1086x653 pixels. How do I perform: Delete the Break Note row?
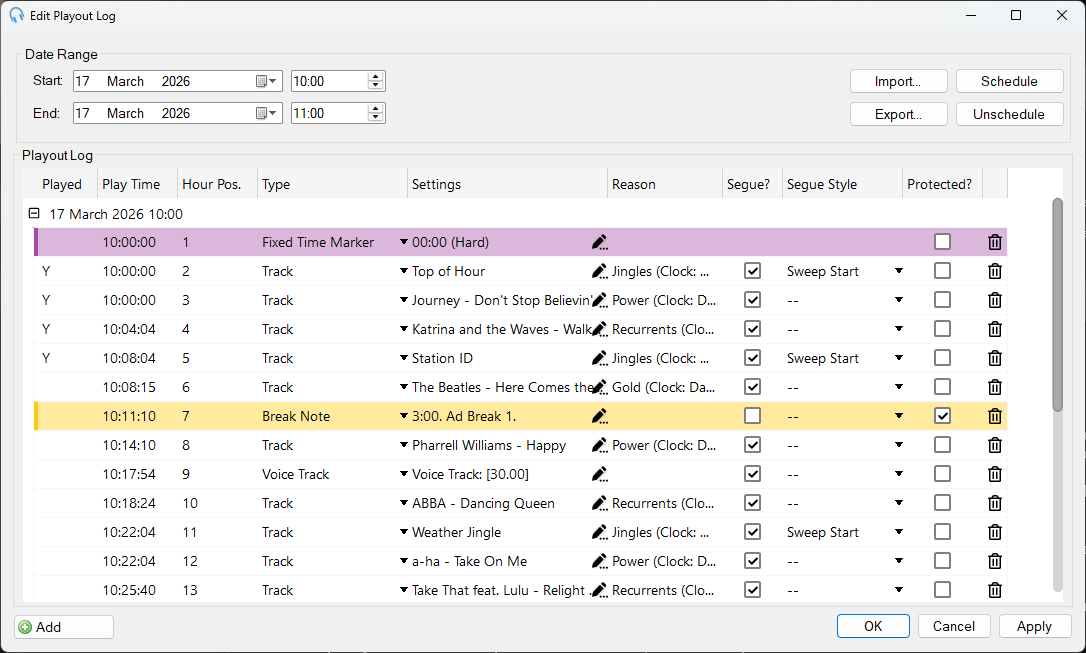tap(995, 416)
